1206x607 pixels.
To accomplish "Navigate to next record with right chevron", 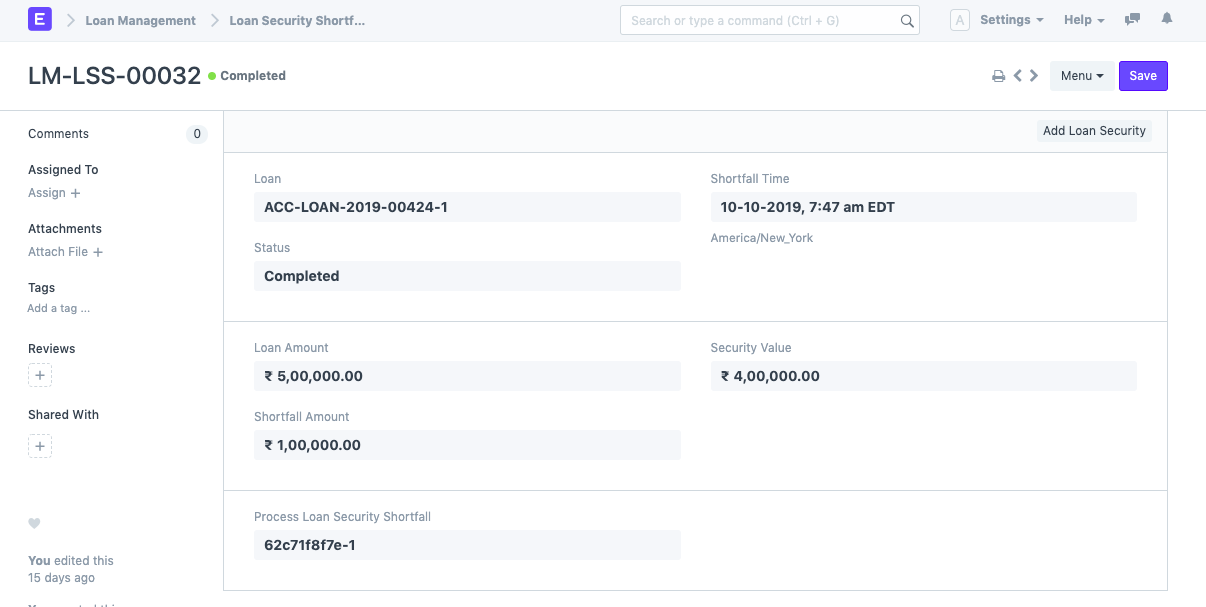I will coord(1034,75).
